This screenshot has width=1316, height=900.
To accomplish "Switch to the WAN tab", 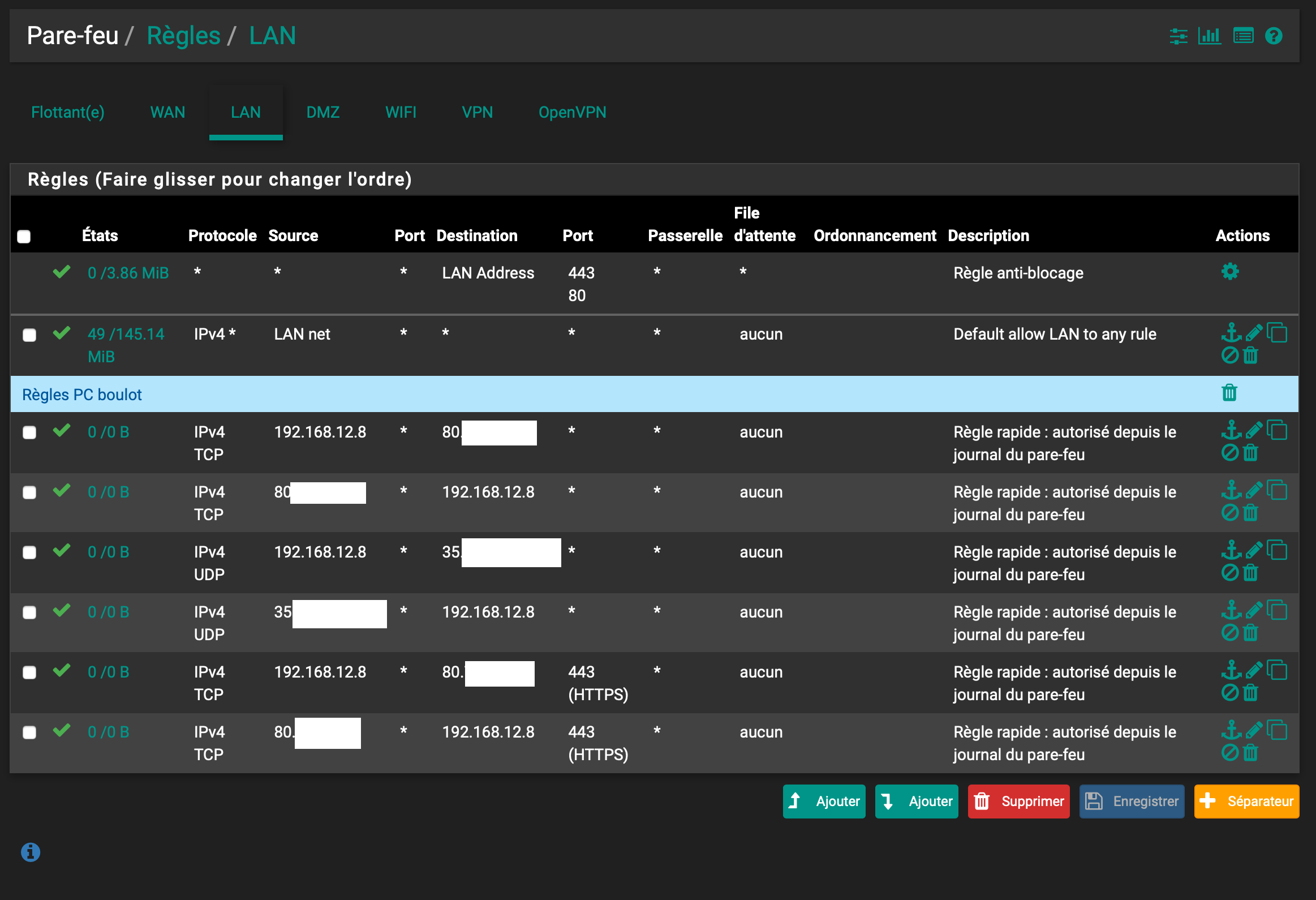I will click(x=167, y=112).
